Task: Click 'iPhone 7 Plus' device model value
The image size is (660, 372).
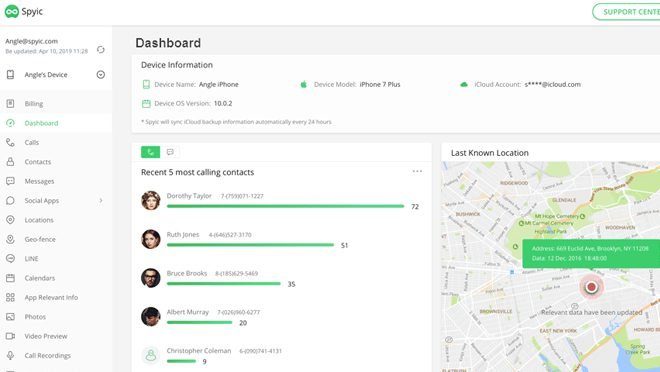Action: click(380, 85)
